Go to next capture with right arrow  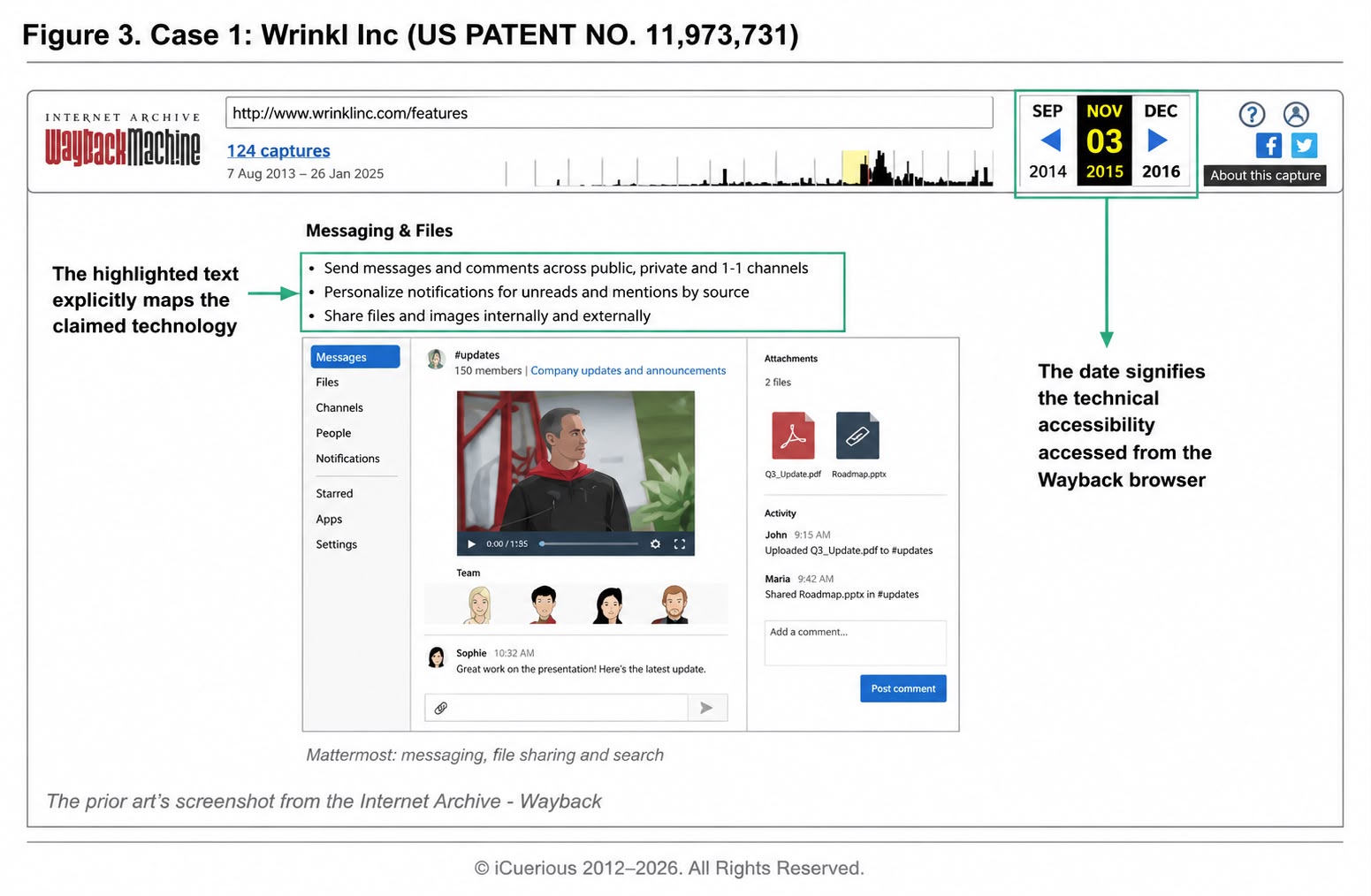point(1157,140)
